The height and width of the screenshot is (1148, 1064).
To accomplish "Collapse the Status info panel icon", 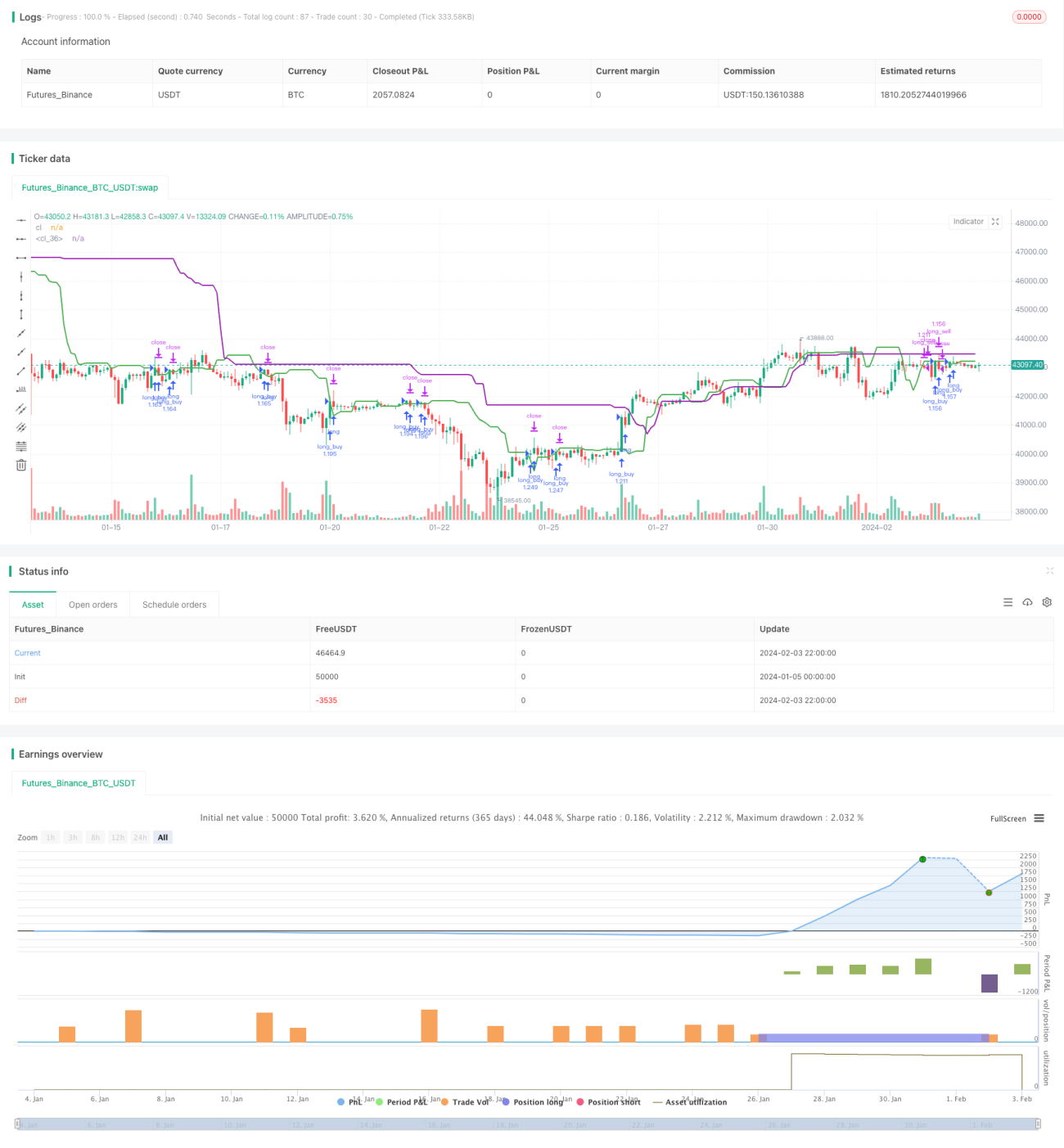I will 1049,570.
